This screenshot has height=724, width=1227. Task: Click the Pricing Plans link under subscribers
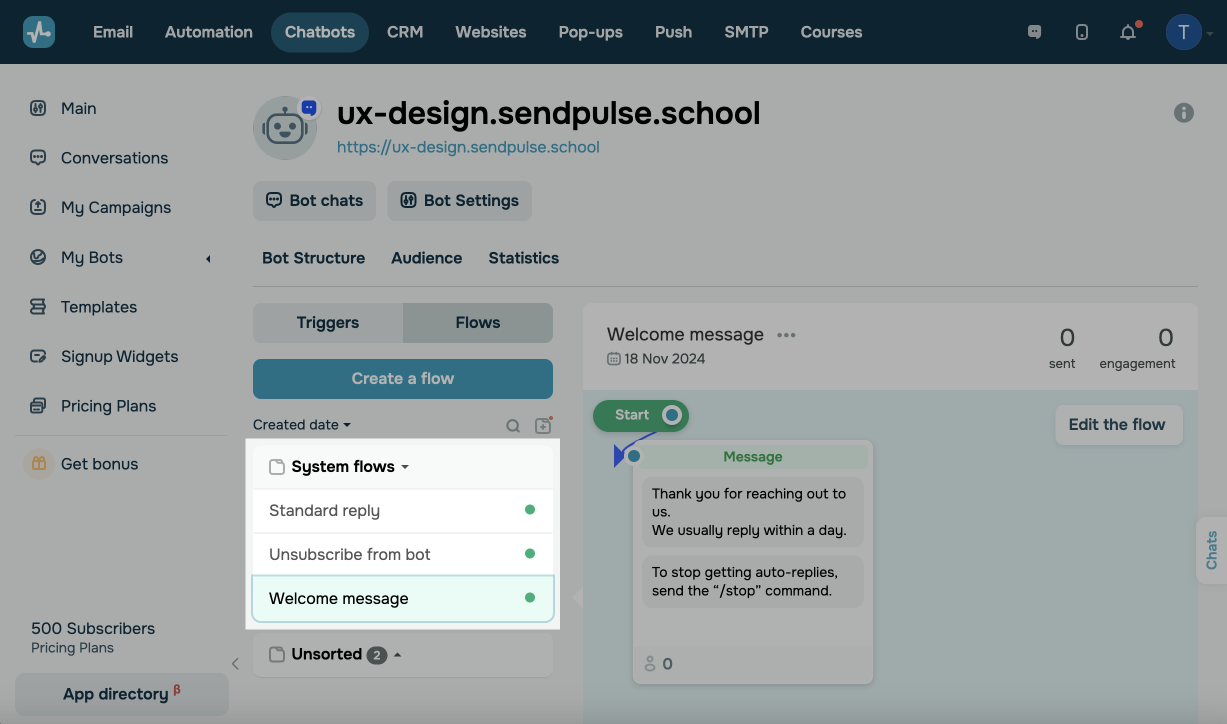[x=72, y=648]
